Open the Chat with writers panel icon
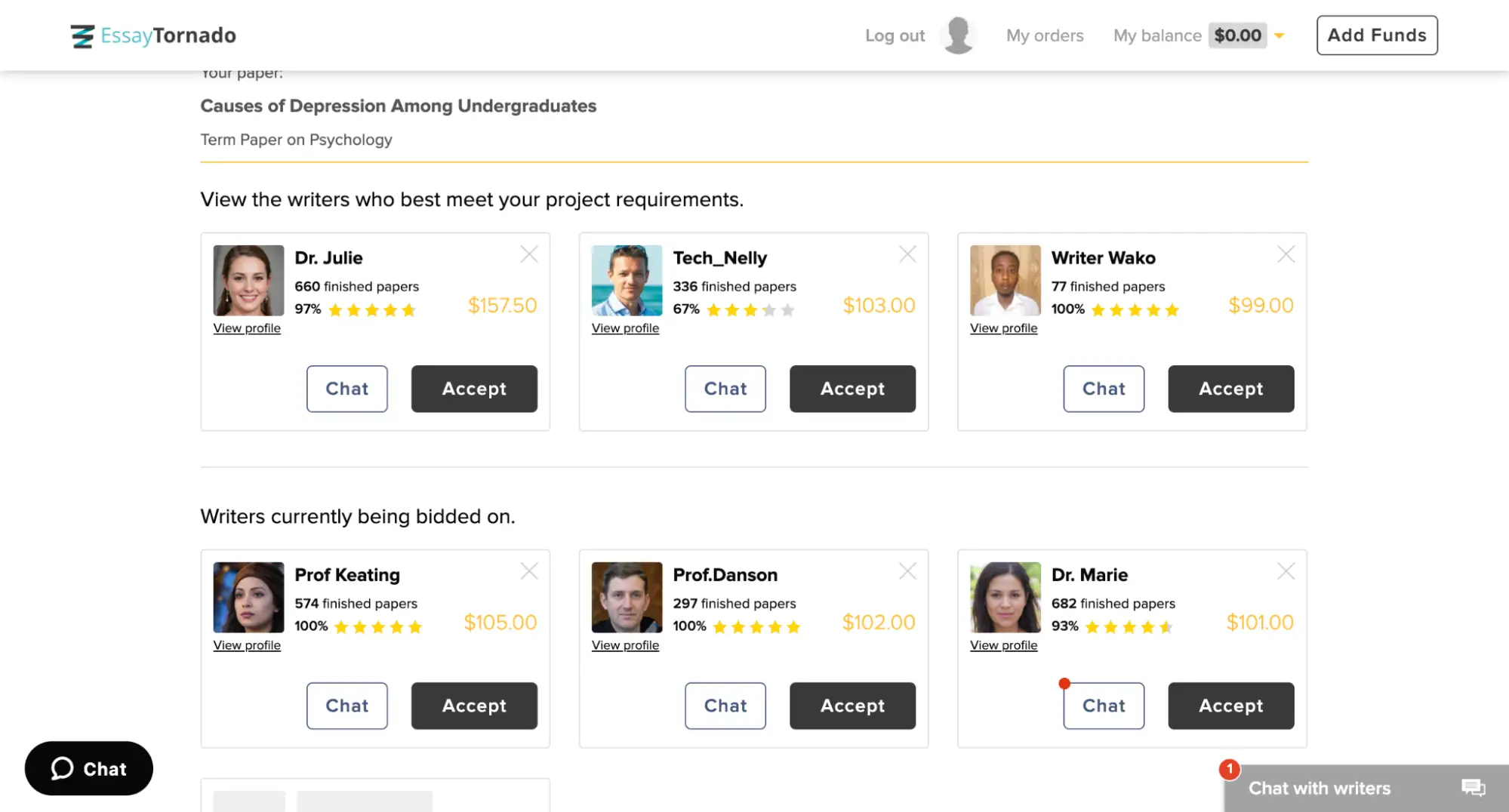The width and height of the screenshot is (1509, 812). click(1473, 788)
